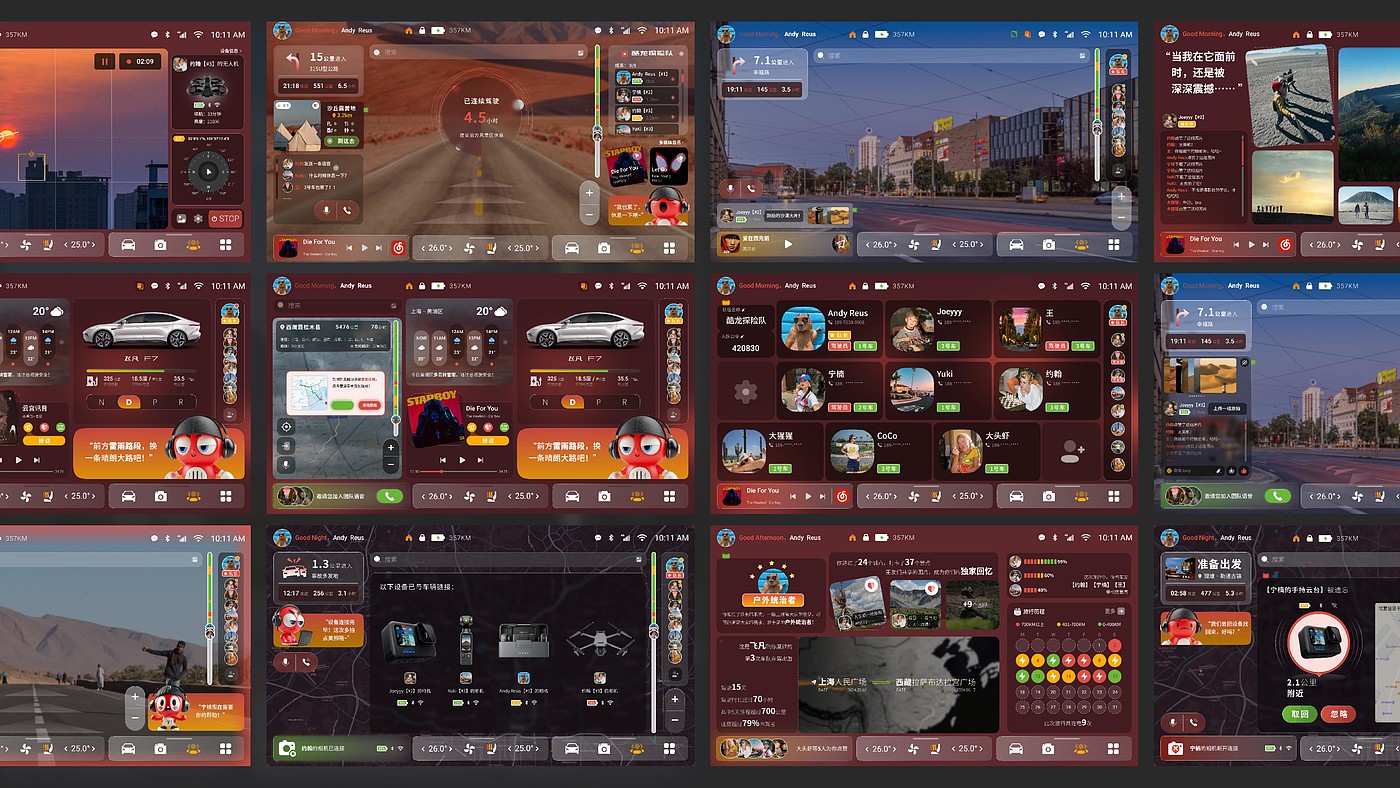
Task: Increase left 26.0° temperature on desert screen
Action: 450,248
